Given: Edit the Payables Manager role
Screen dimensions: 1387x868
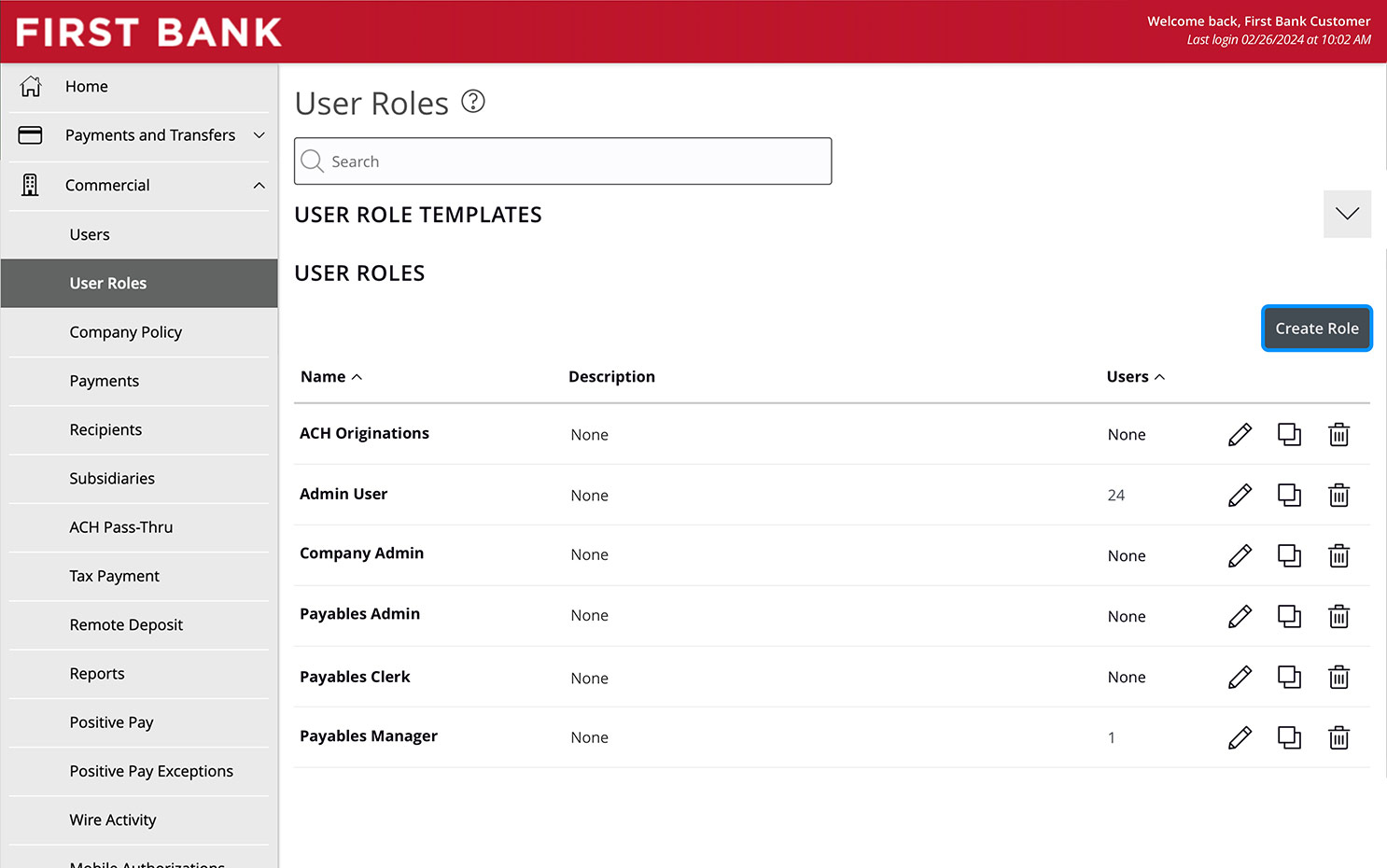Looking at the screenshot, I should click(1240, 738).
